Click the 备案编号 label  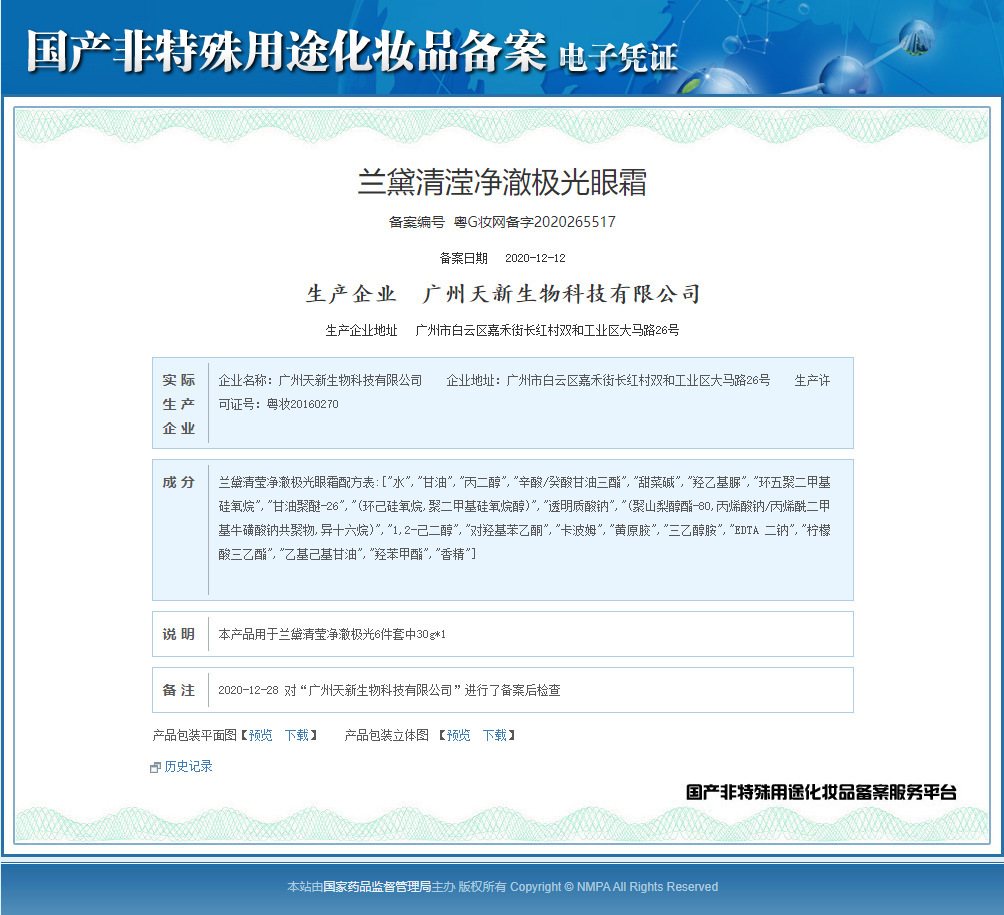click(x=417, y=222)
